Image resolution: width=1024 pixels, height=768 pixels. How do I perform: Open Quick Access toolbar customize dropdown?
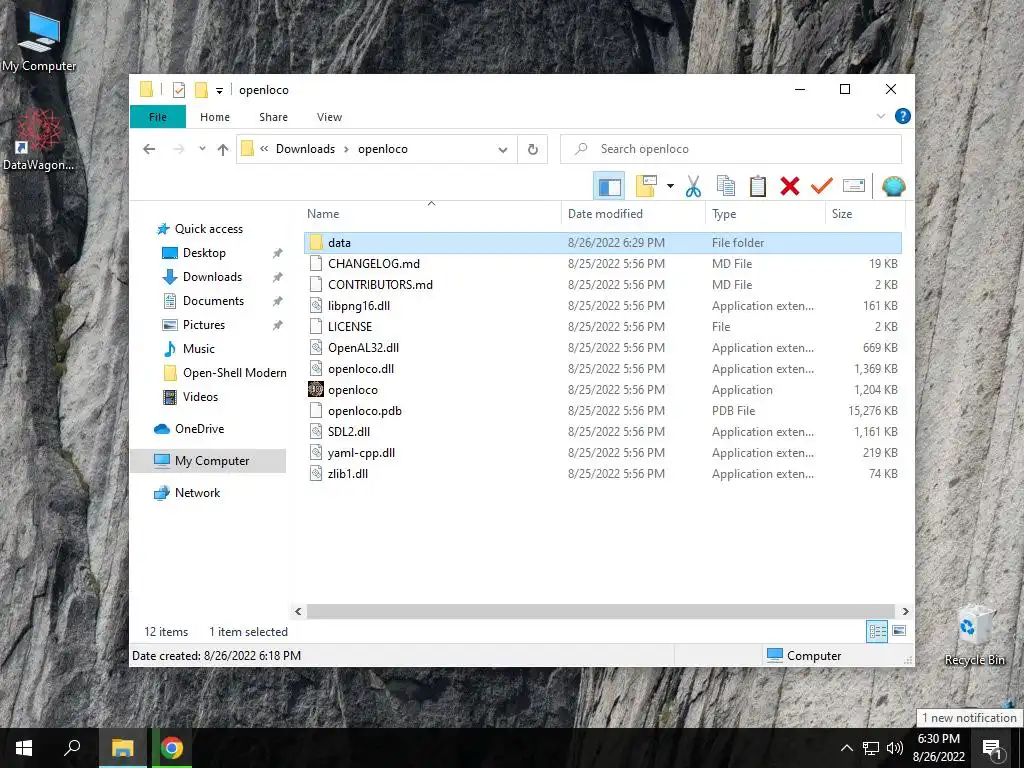pyautogui.click(x=219, y=91)
